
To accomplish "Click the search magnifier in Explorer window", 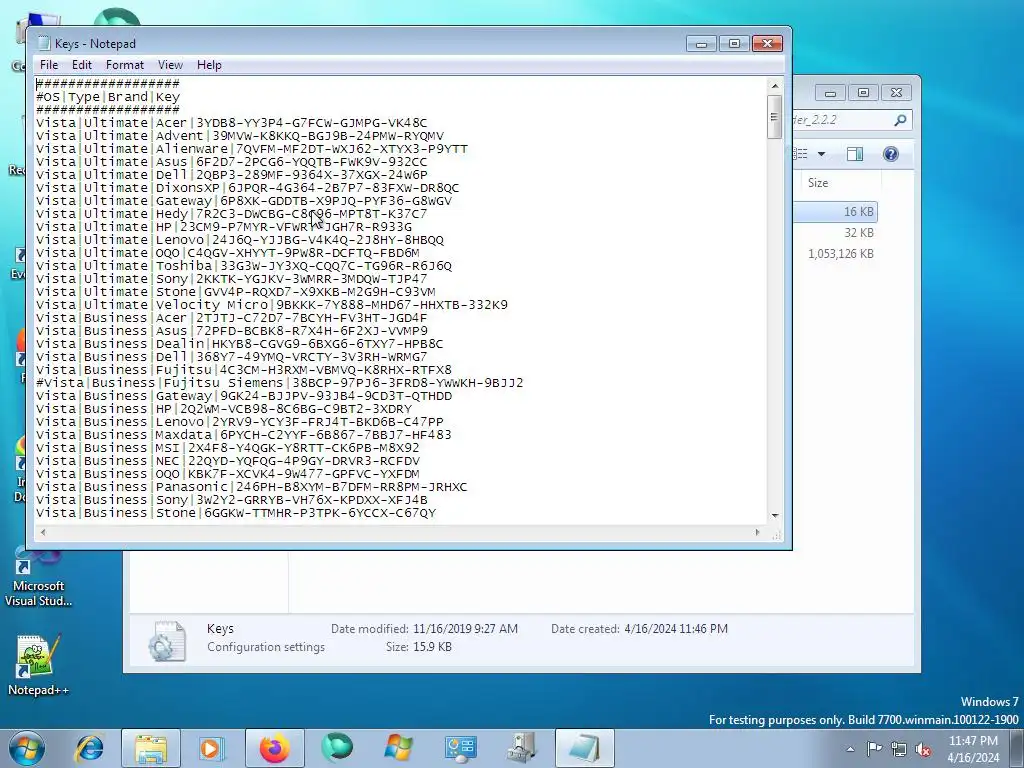I will click(x=900, y=120).
